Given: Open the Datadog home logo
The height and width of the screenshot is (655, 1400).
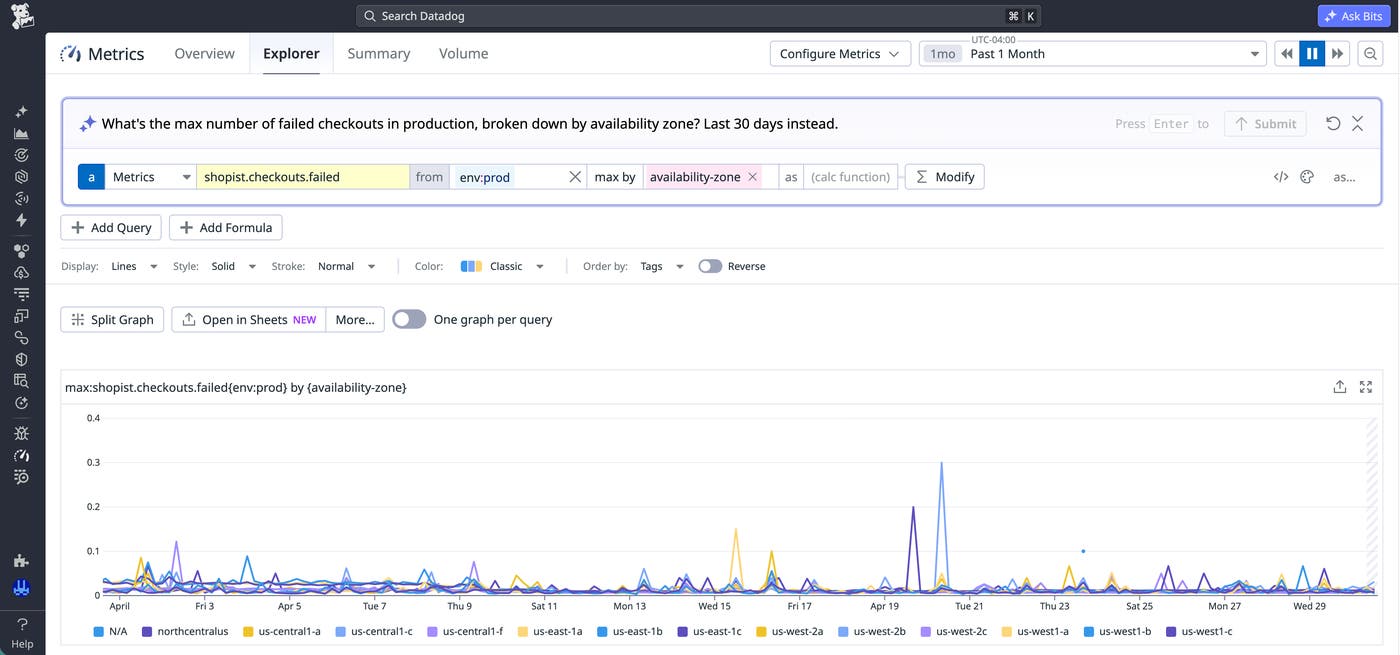Looking at the screenshot, I should point(22,16).
